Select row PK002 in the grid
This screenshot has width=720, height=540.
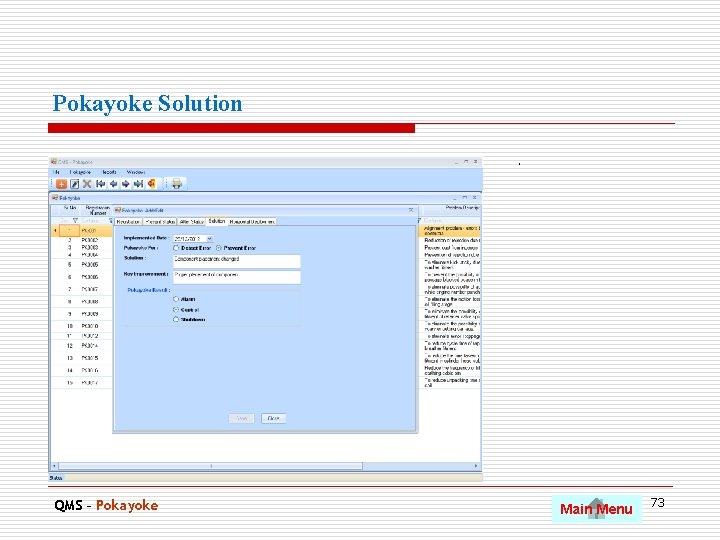coord(81,240)
